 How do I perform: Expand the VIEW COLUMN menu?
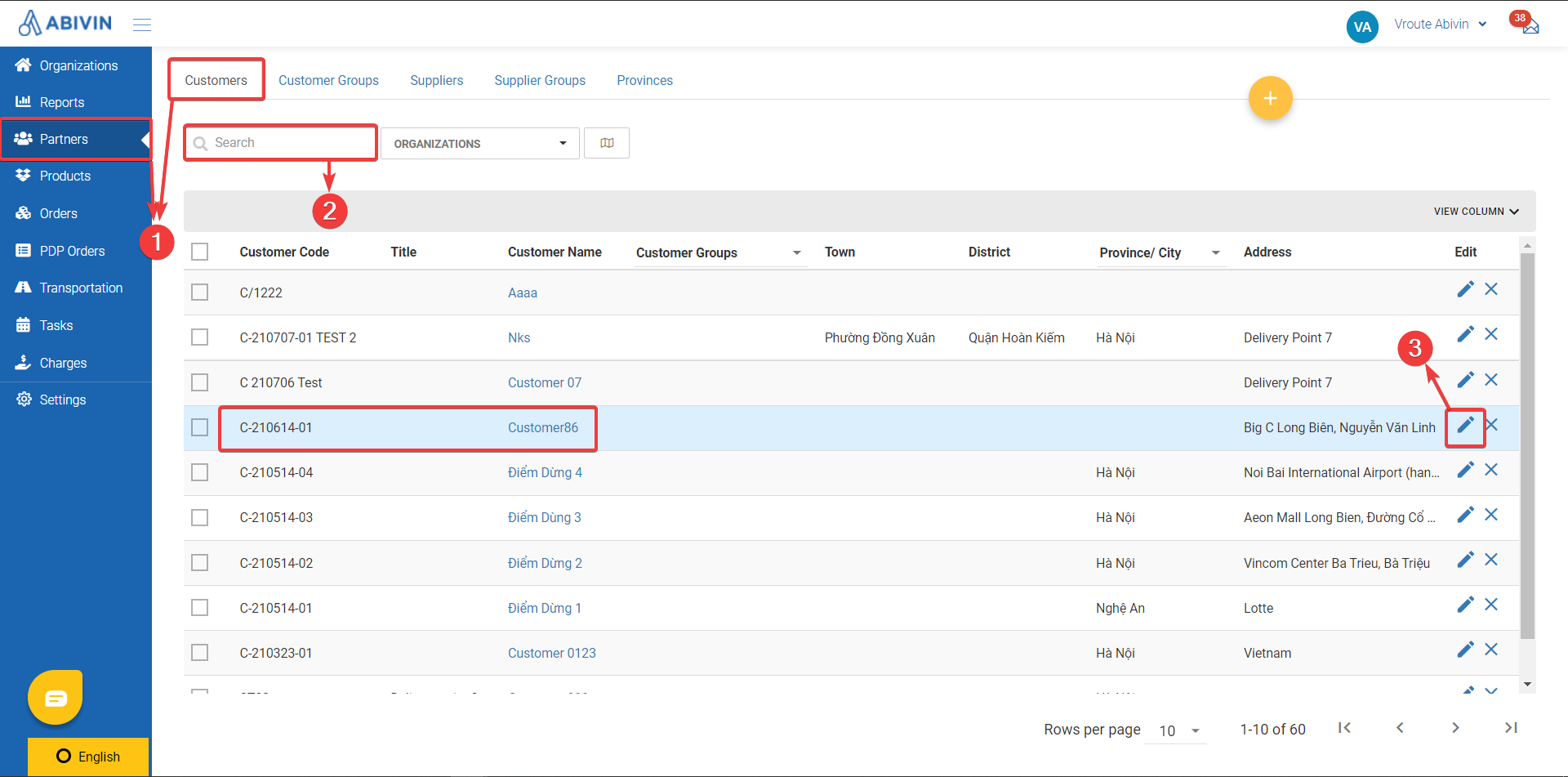click(x=1476, y=212)
